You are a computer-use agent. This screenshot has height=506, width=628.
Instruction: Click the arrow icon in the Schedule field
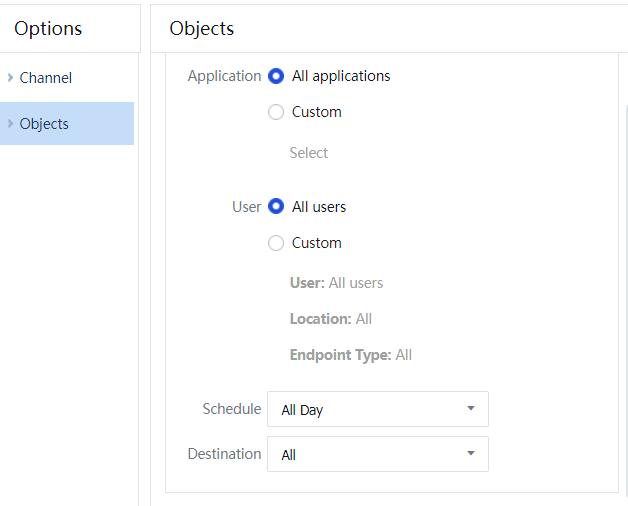tap(471, 409)
